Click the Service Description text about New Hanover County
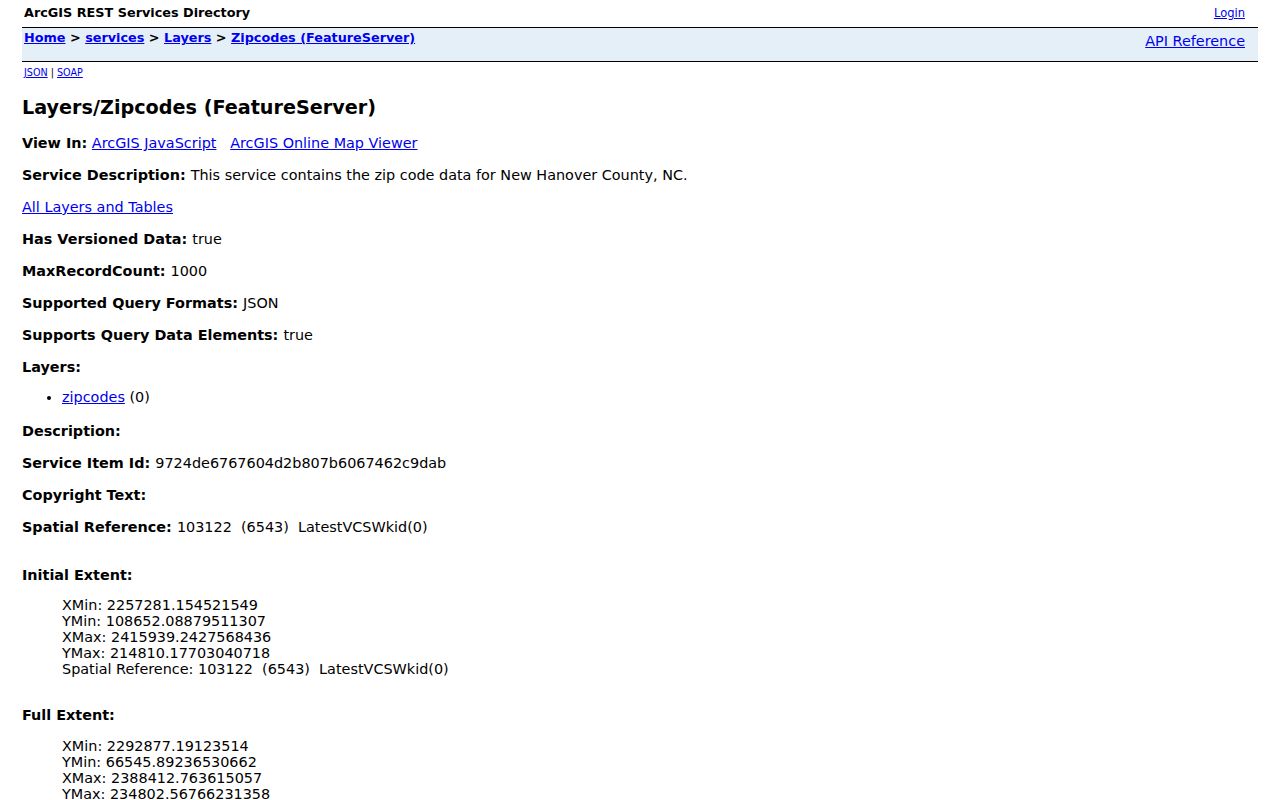 tap(439, 175)
